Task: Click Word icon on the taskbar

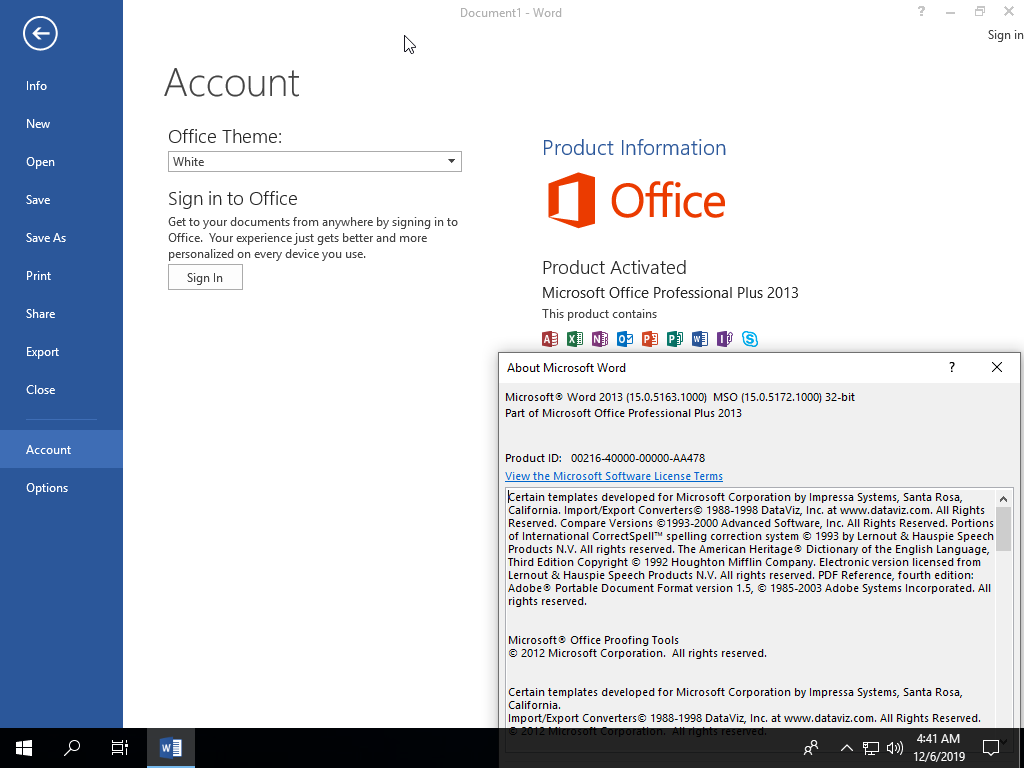Action: (171, 748)
